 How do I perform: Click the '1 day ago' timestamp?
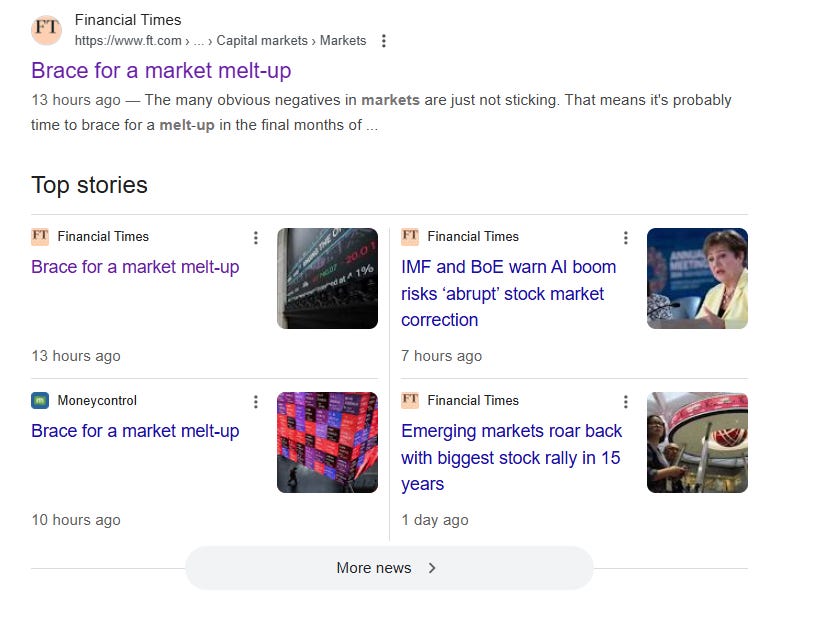click(x=435, y=520)
